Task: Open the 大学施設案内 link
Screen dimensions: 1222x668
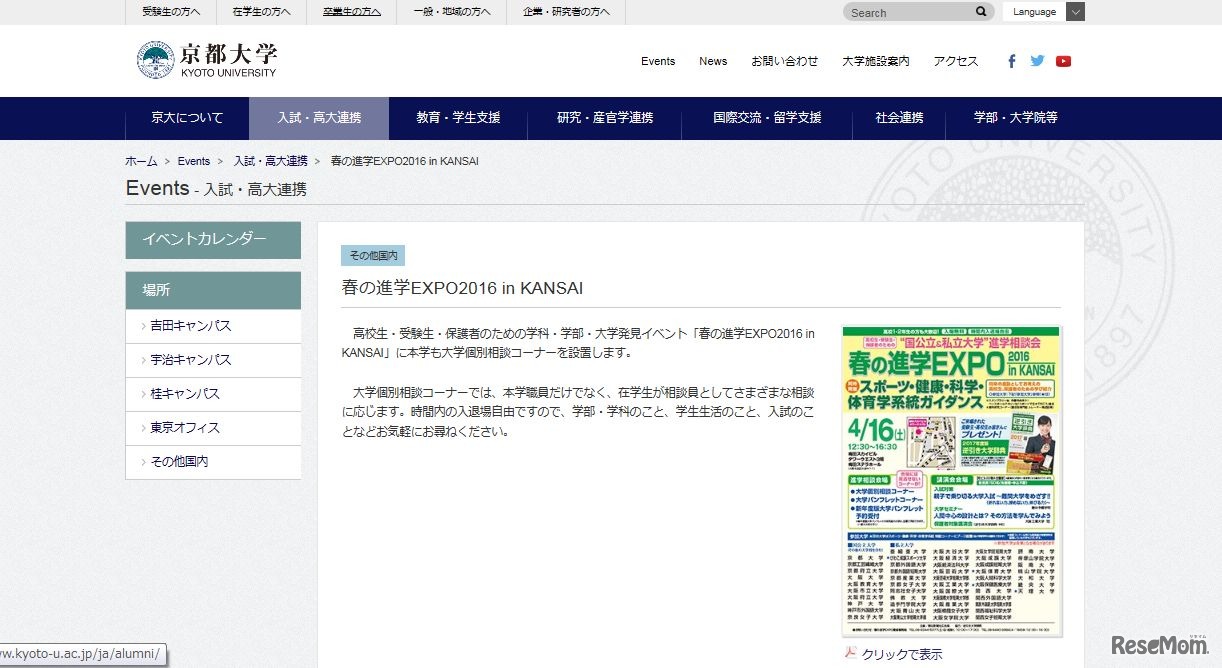Action: pyautogui.click(x=876, y=61)
